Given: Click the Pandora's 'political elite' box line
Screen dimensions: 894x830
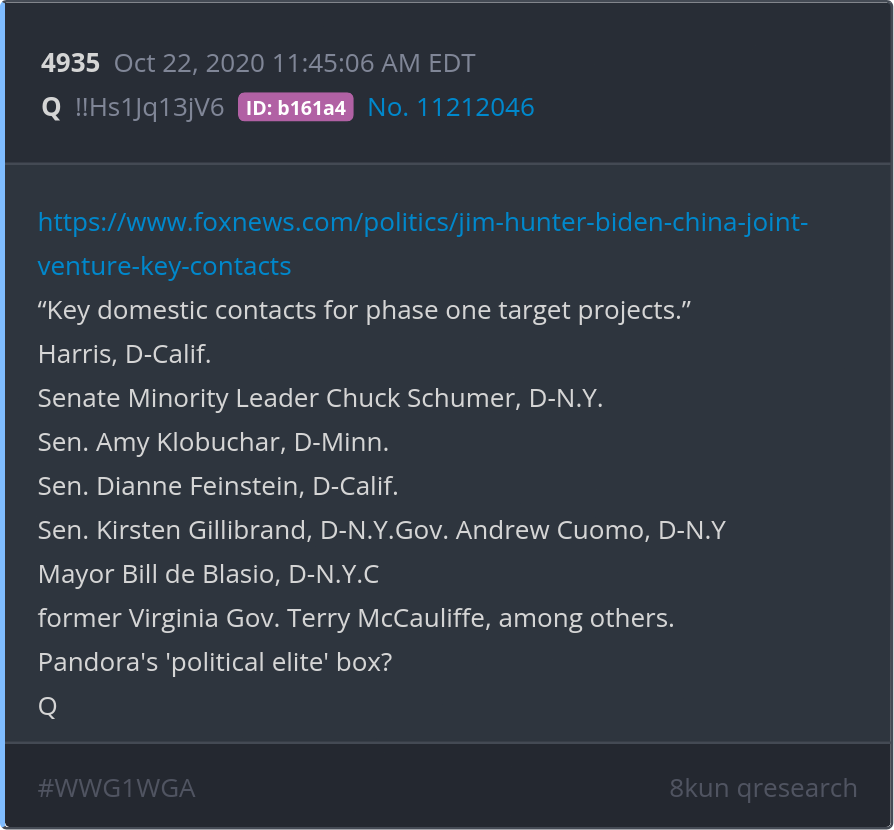Looking at the screenshot, I should click(x=214, y=662).
